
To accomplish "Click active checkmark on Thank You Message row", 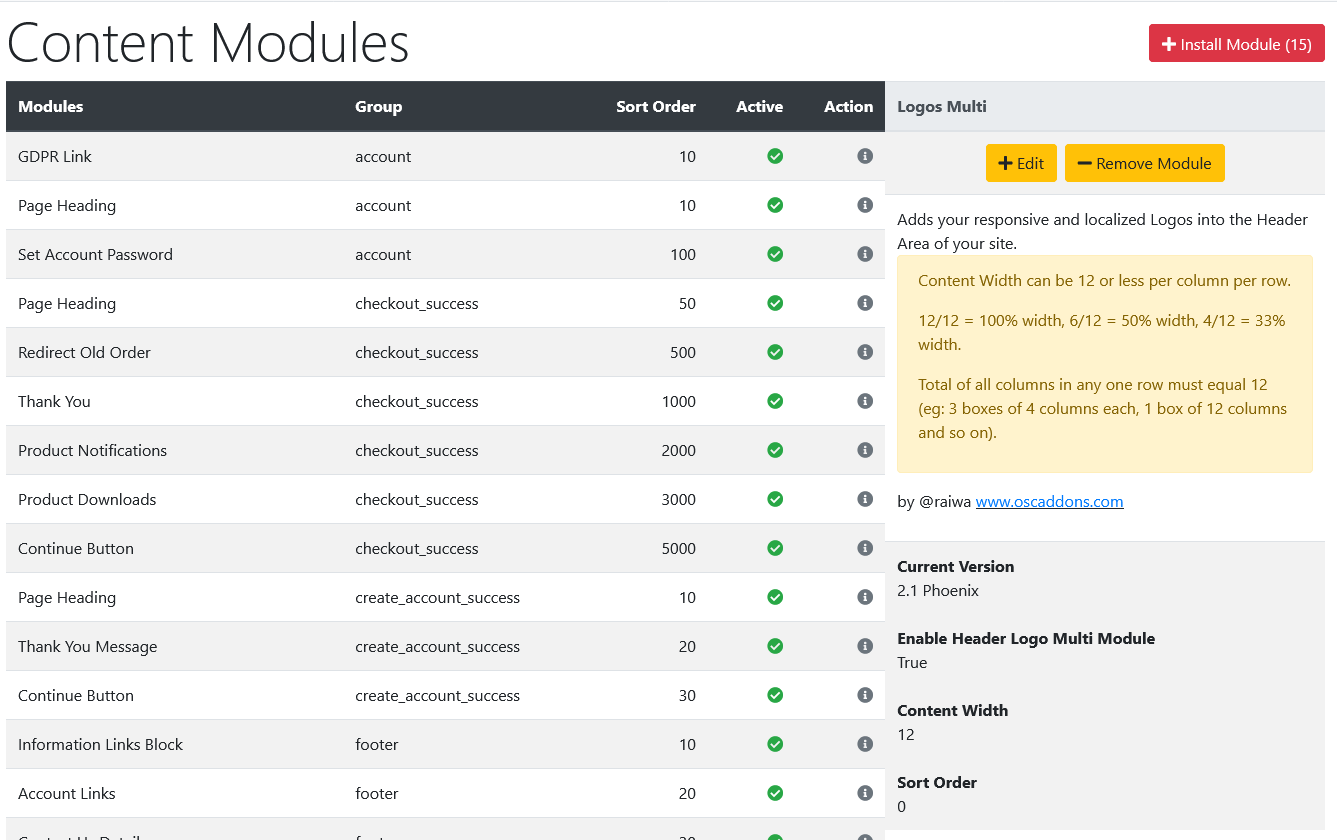I will pyautogui.click(x=775, y=646).
